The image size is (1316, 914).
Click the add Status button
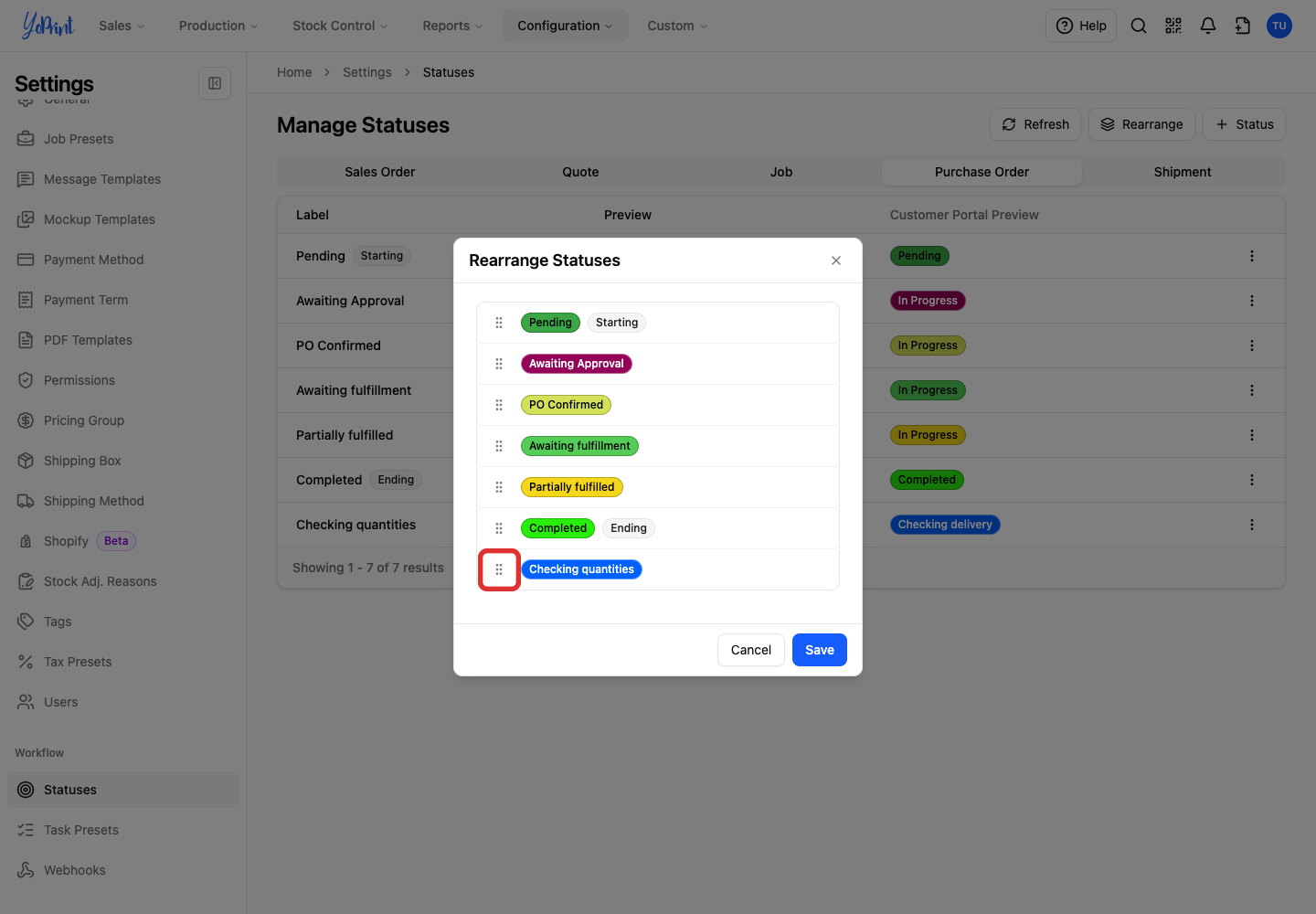pyautogui.click(x=1244, y=124)
